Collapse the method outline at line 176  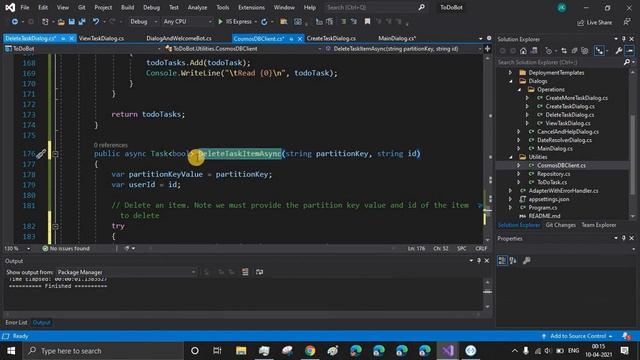[x=56, y=154]
